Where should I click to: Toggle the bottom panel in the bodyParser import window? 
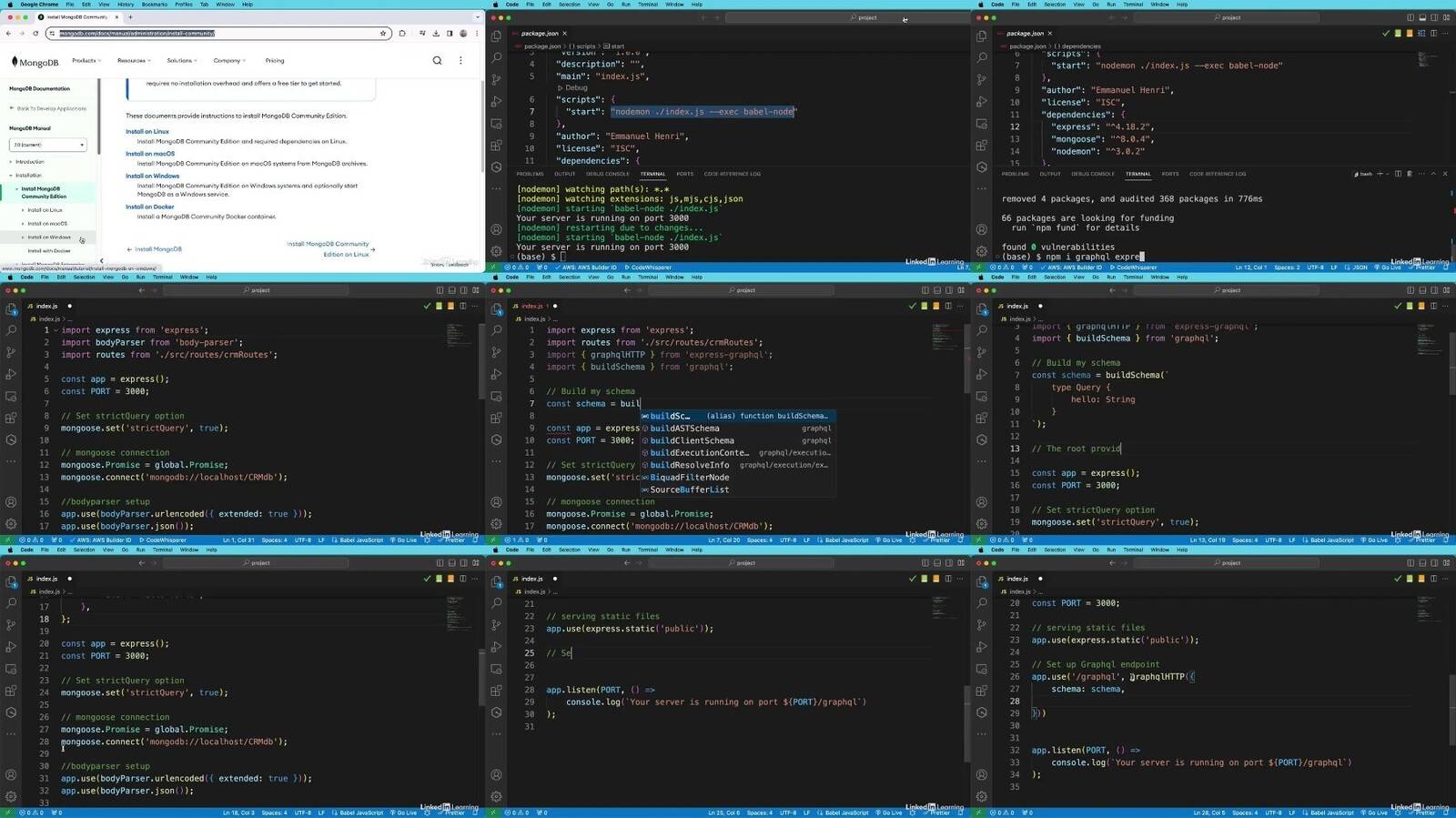[x=451, y=290]
